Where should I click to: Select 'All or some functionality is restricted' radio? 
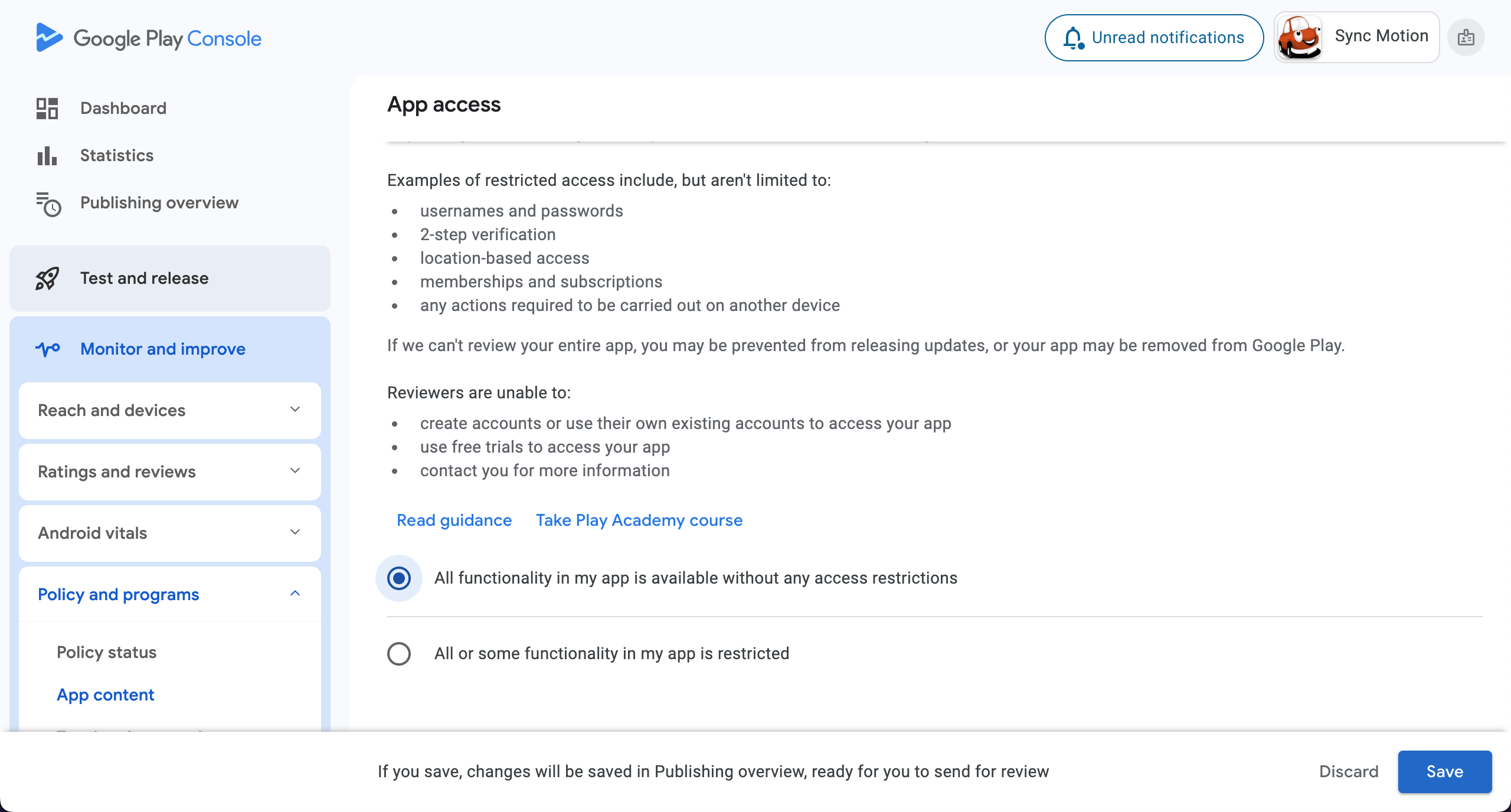(399, 654)
